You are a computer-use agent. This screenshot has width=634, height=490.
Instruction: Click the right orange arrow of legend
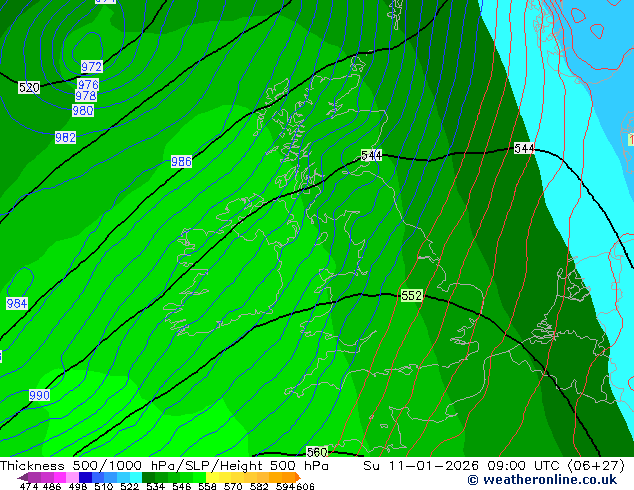pos(298,477)
